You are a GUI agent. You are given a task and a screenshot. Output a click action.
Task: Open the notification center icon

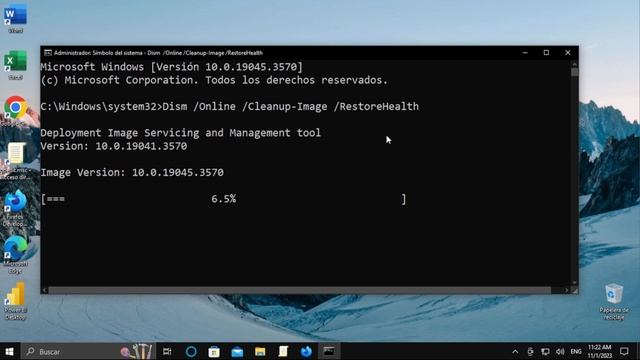[x=624, y=351]
